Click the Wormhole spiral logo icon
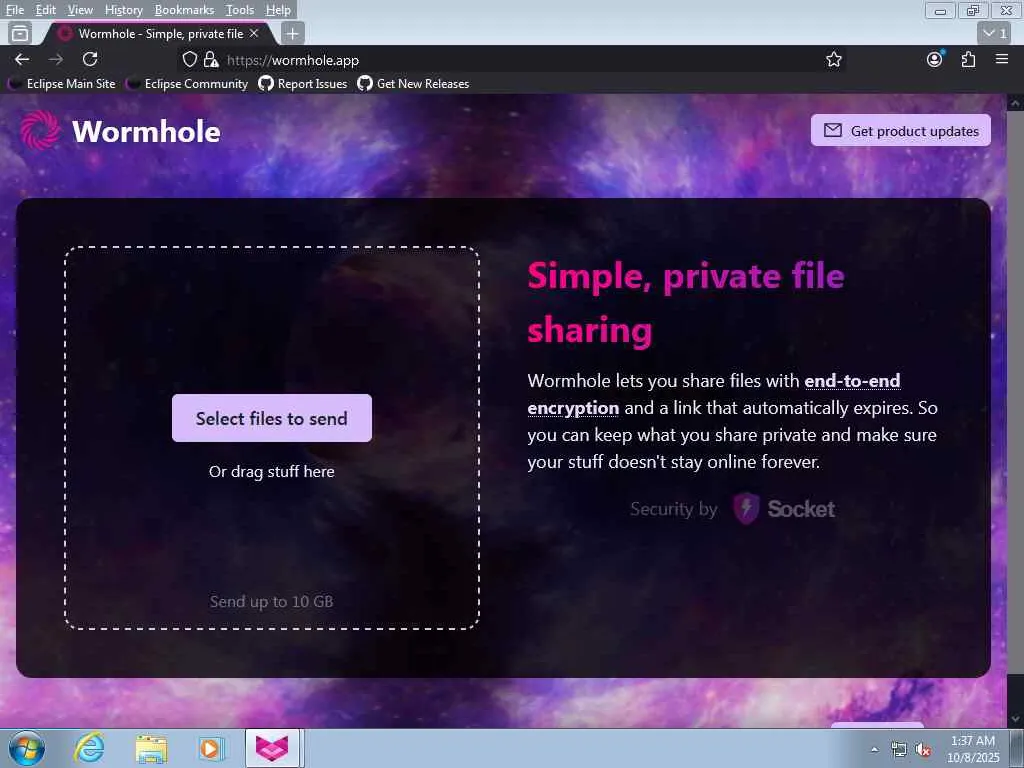1024x768 pixels. pos(40,130)
